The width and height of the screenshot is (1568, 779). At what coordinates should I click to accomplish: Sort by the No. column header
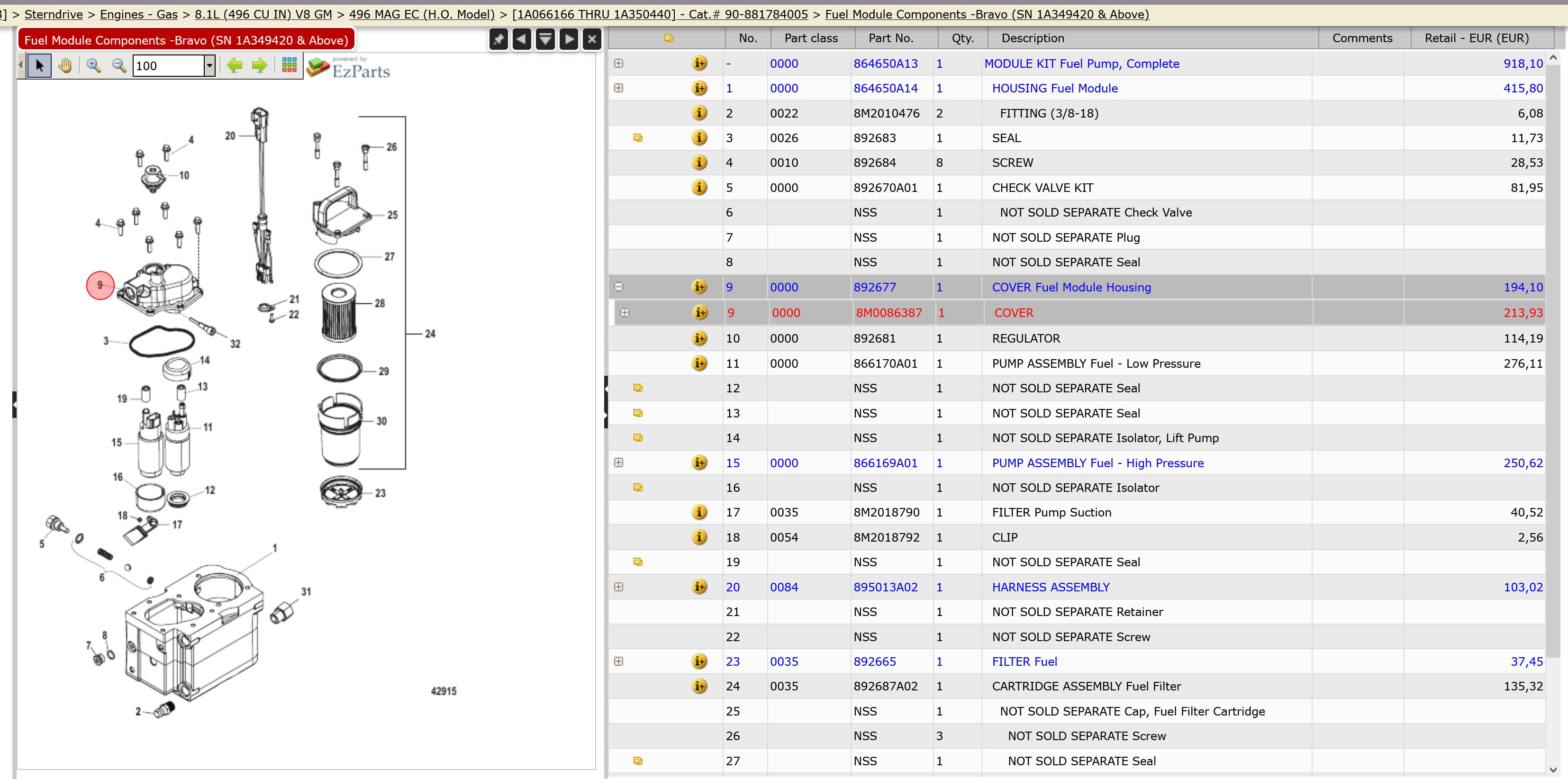(748, 38)
